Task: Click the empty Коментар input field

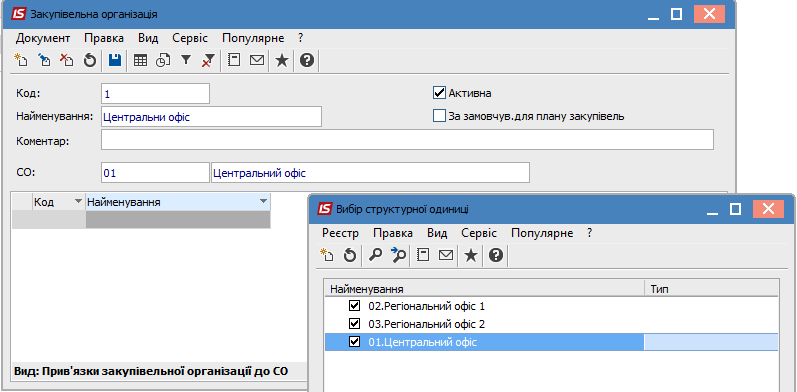Action: tap(407, 139)
